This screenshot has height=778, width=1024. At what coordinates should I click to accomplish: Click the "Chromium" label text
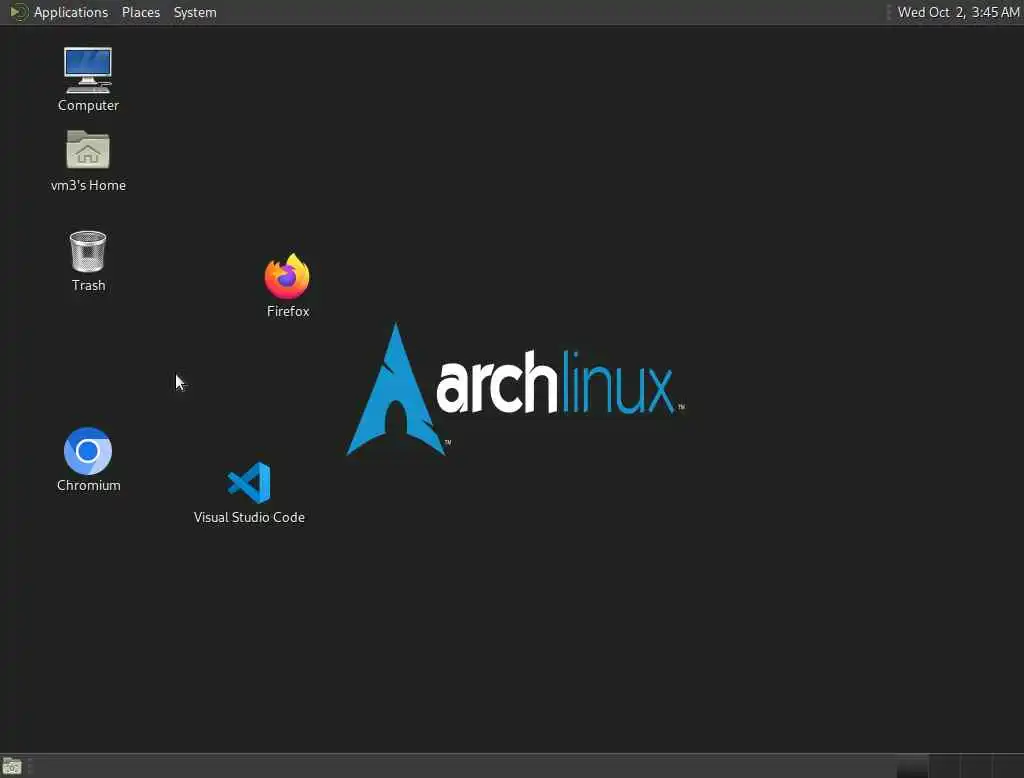point(88,485)
